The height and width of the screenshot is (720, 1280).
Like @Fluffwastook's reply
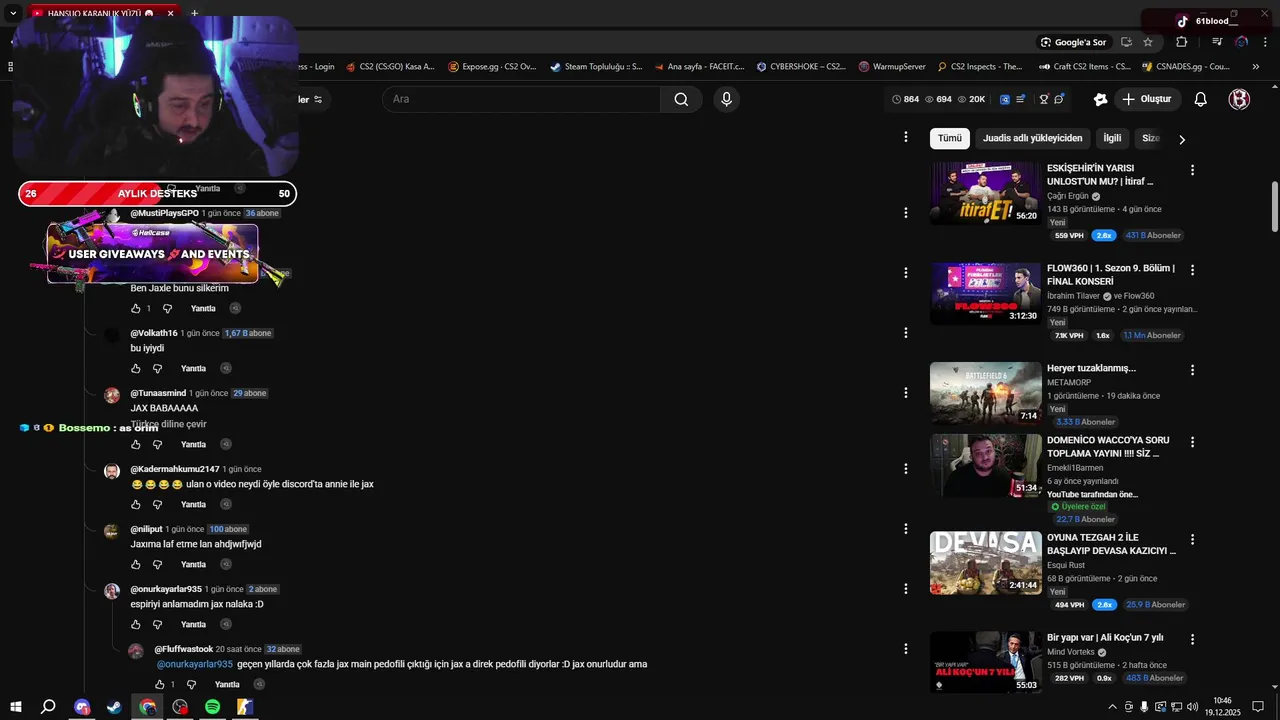point(160,685)
